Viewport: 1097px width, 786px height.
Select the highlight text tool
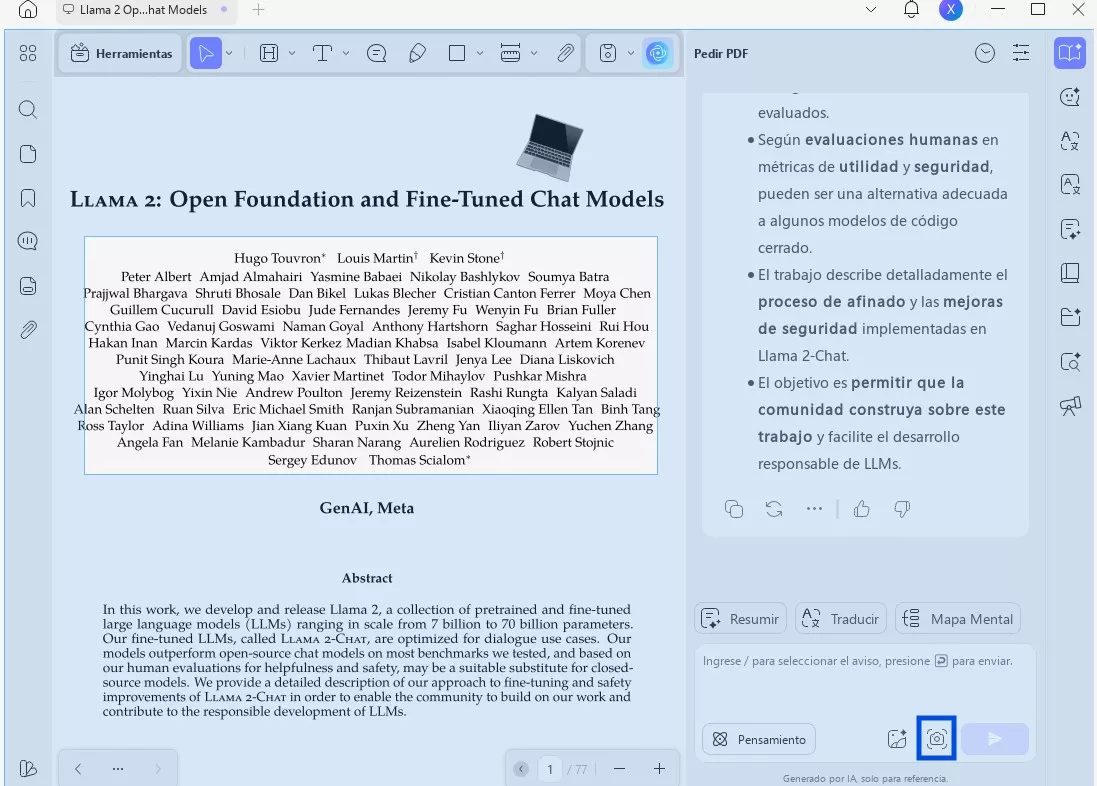pyautogui.click(x=269, y=53)
